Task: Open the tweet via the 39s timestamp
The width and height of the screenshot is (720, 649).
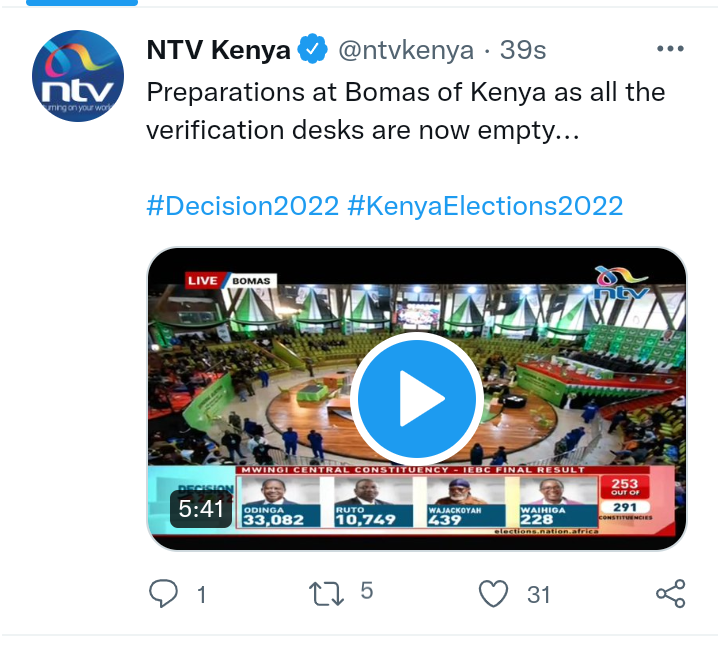Action: (523, 50)
